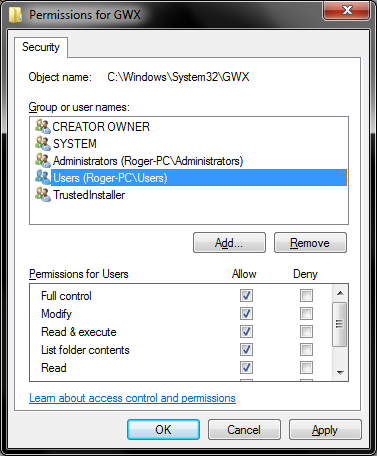Image resolution: width=377 pixels, height=456 pixels.
Task: Toggle Allow checkbox for Modify
Action: pyautogui.click(x=246, y=313)
